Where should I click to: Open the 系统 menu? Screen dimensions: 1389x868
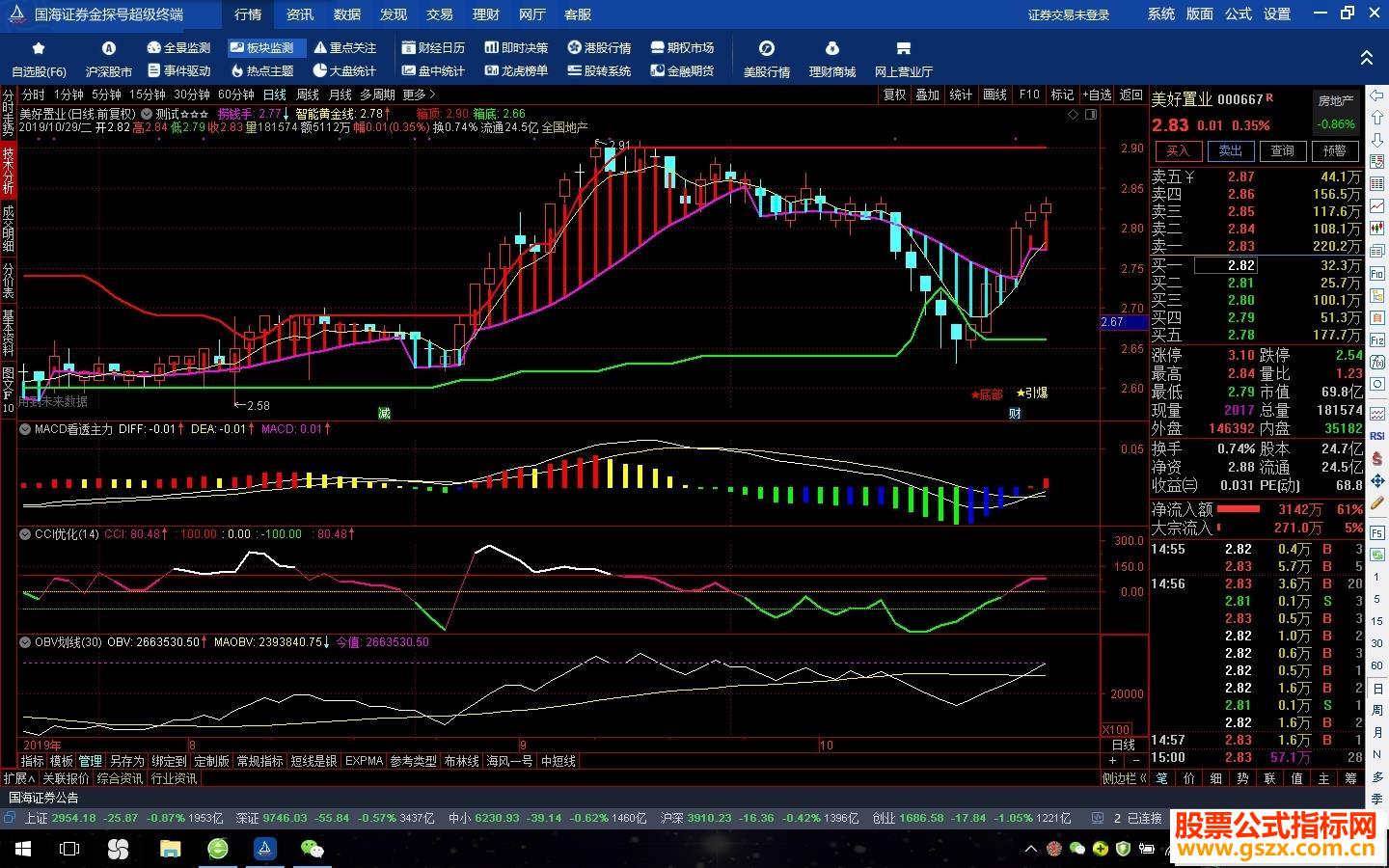[1161, 14]
